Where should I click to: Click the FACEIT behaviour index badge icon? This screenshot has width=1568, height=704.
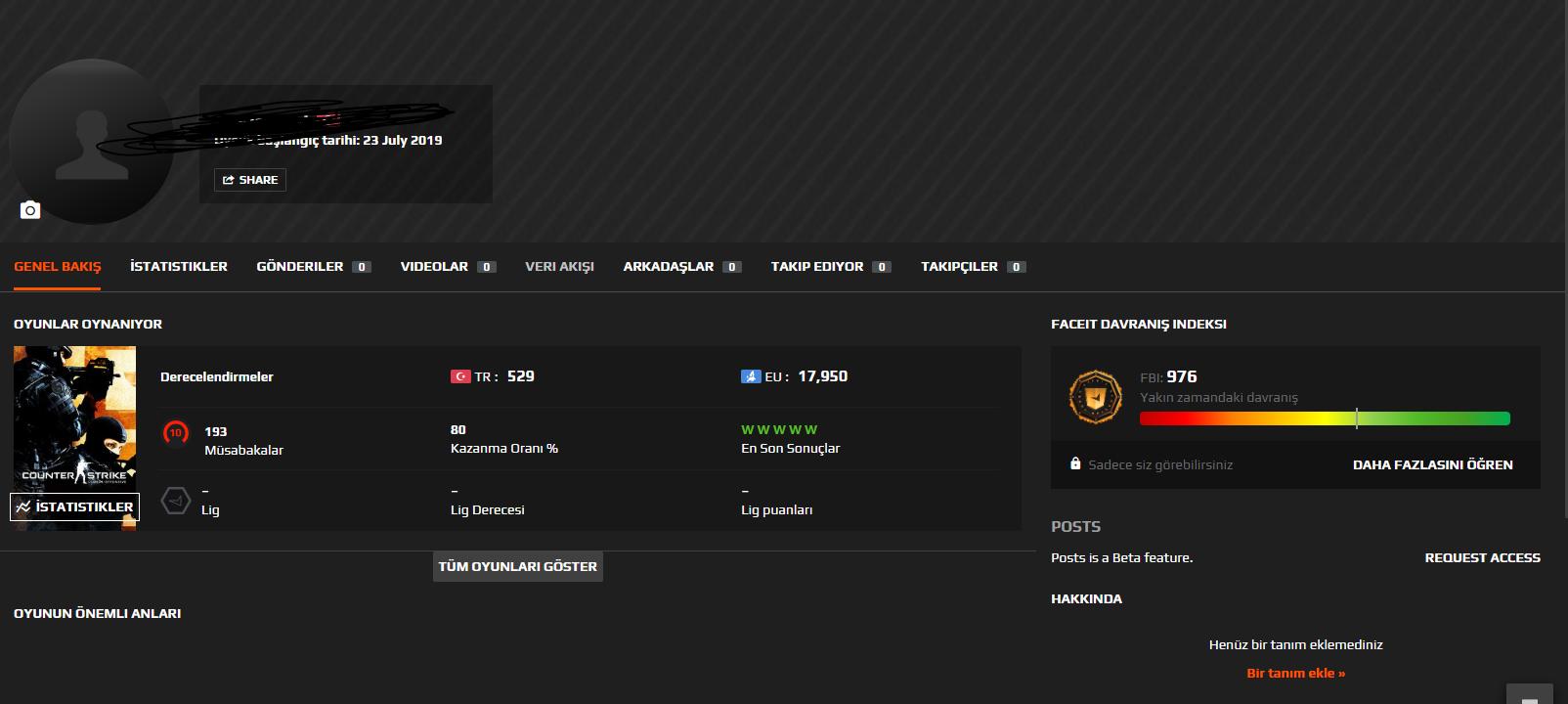(1095, 397)
